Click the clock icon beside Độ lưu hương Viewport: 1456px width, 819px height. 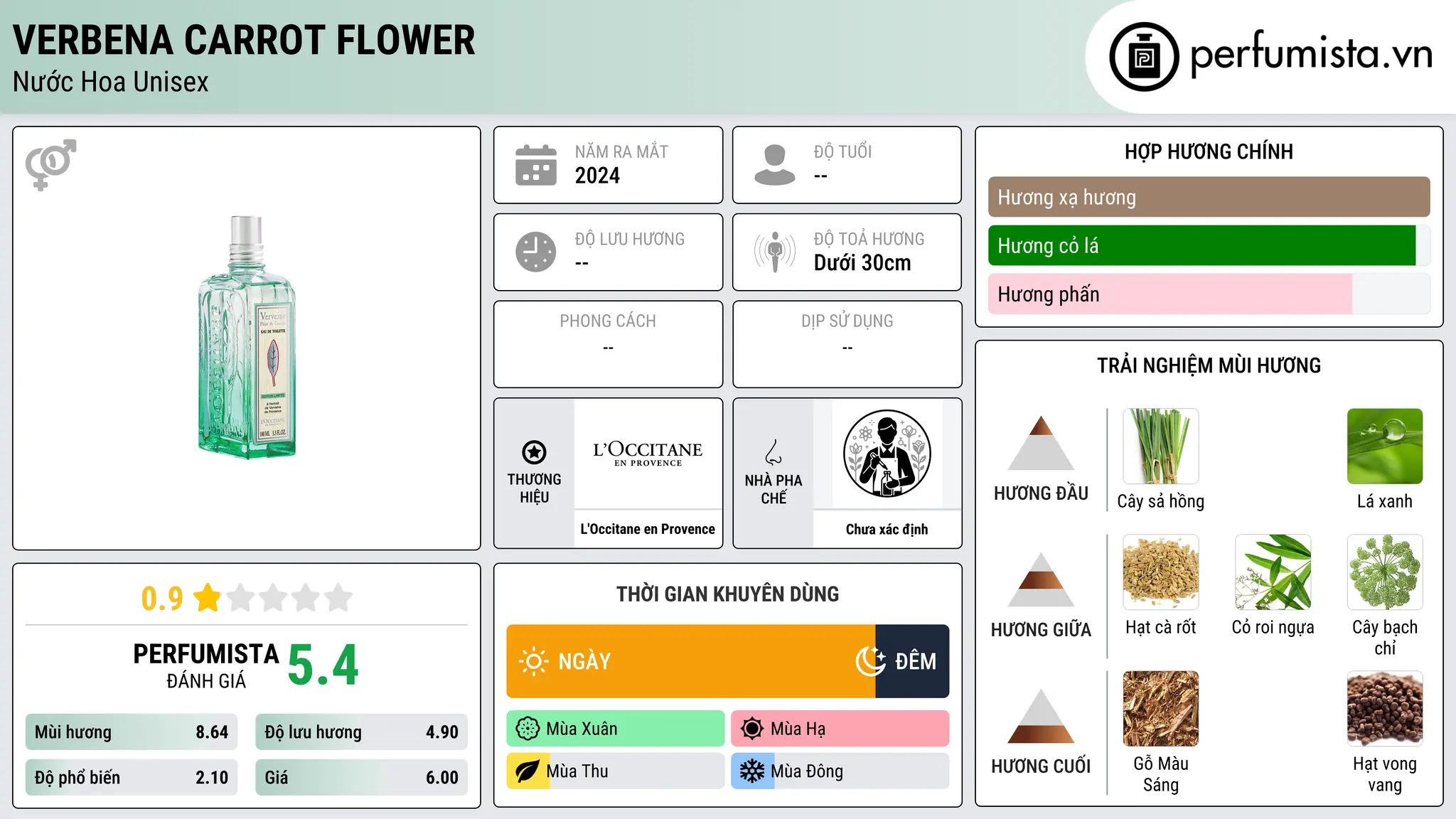pyautogui.click(x=536, y=252)
